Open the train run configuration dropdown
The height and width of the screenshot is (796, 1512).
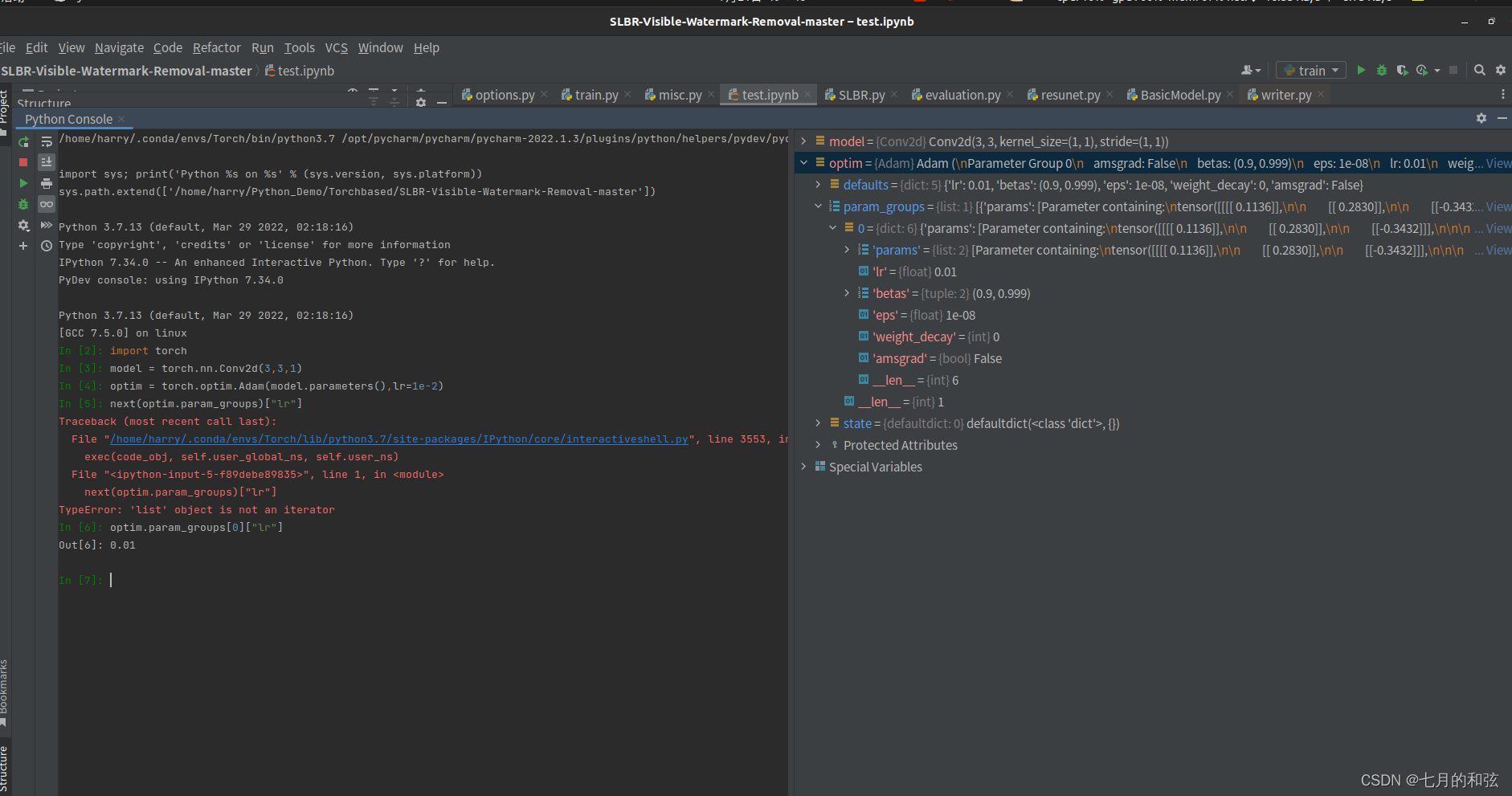tap(1311, 71)
